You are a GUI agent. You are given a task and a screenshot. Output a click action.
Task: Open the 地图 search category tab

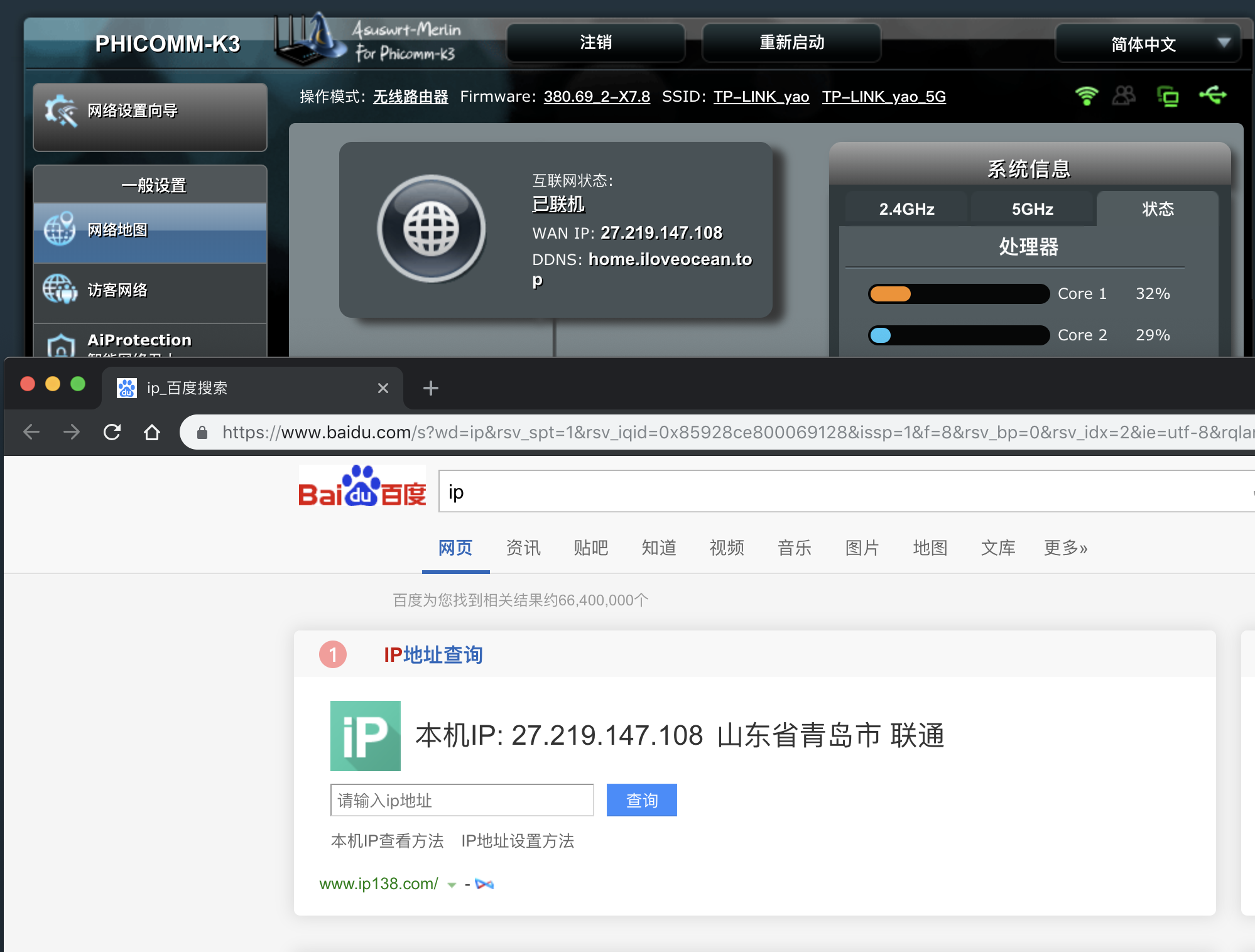pos(930,548)
